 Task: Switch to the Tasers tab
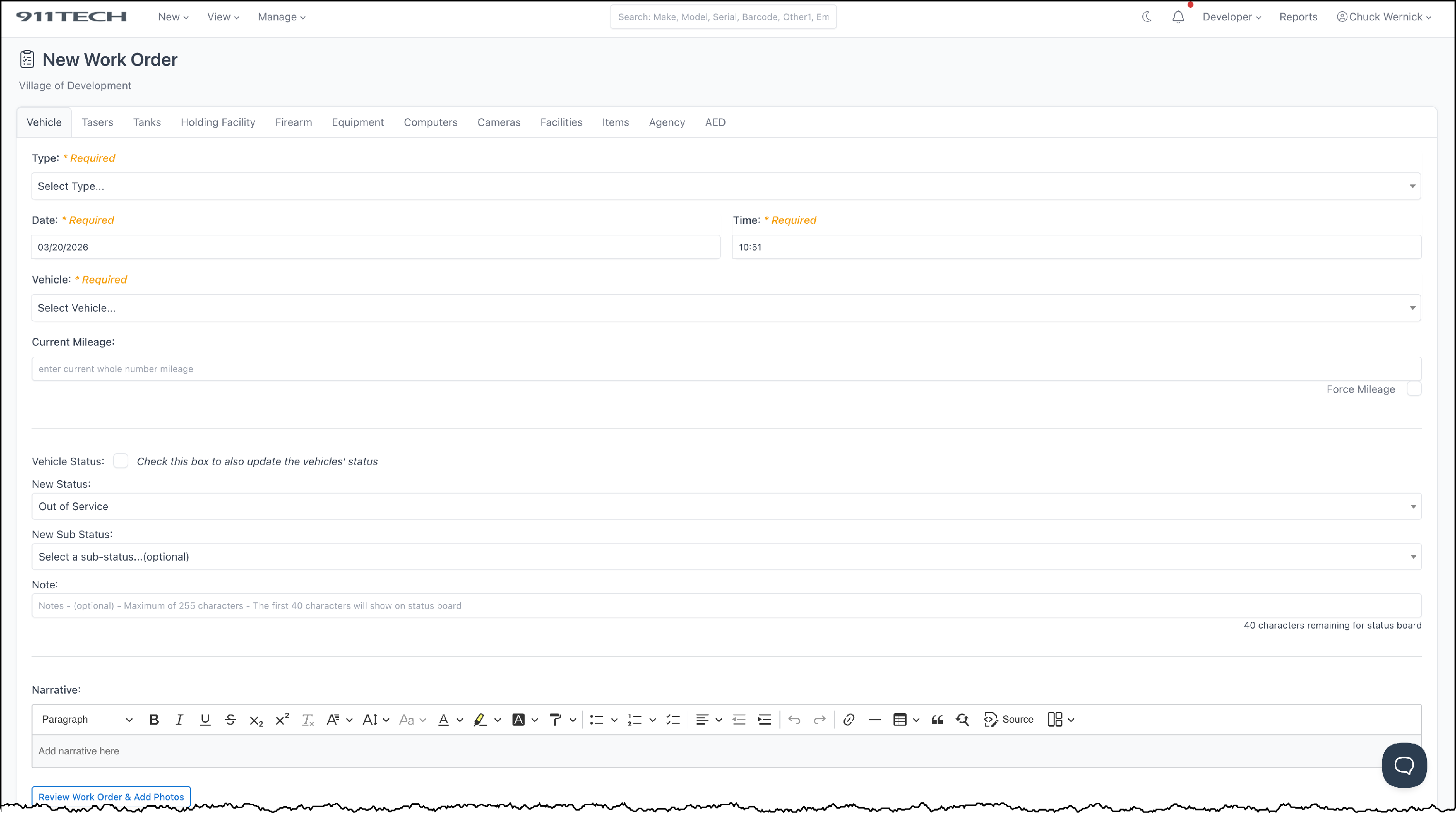click(x=97, y=122)
